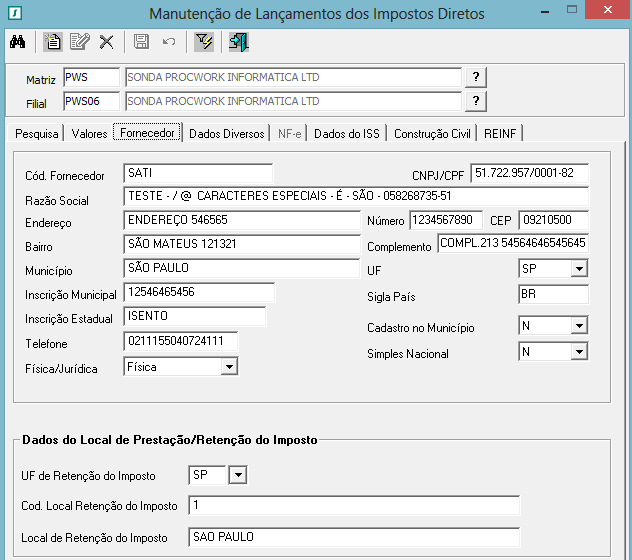Screen dimensions: 632x560
Task: Expand the Cadastro no Município dropdown
Action: coord(579,326)
